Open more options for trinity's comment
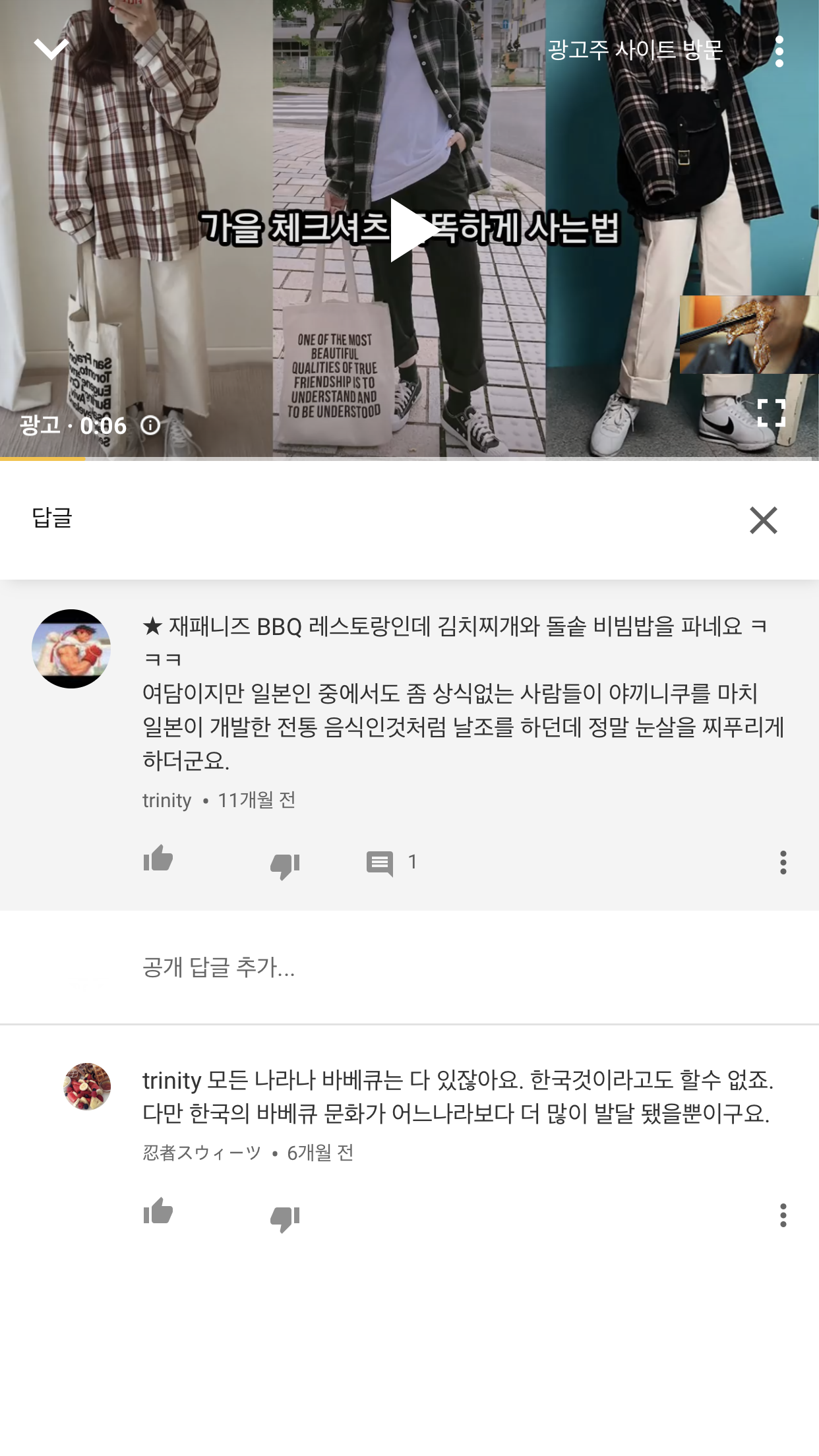 coord(783,863)
